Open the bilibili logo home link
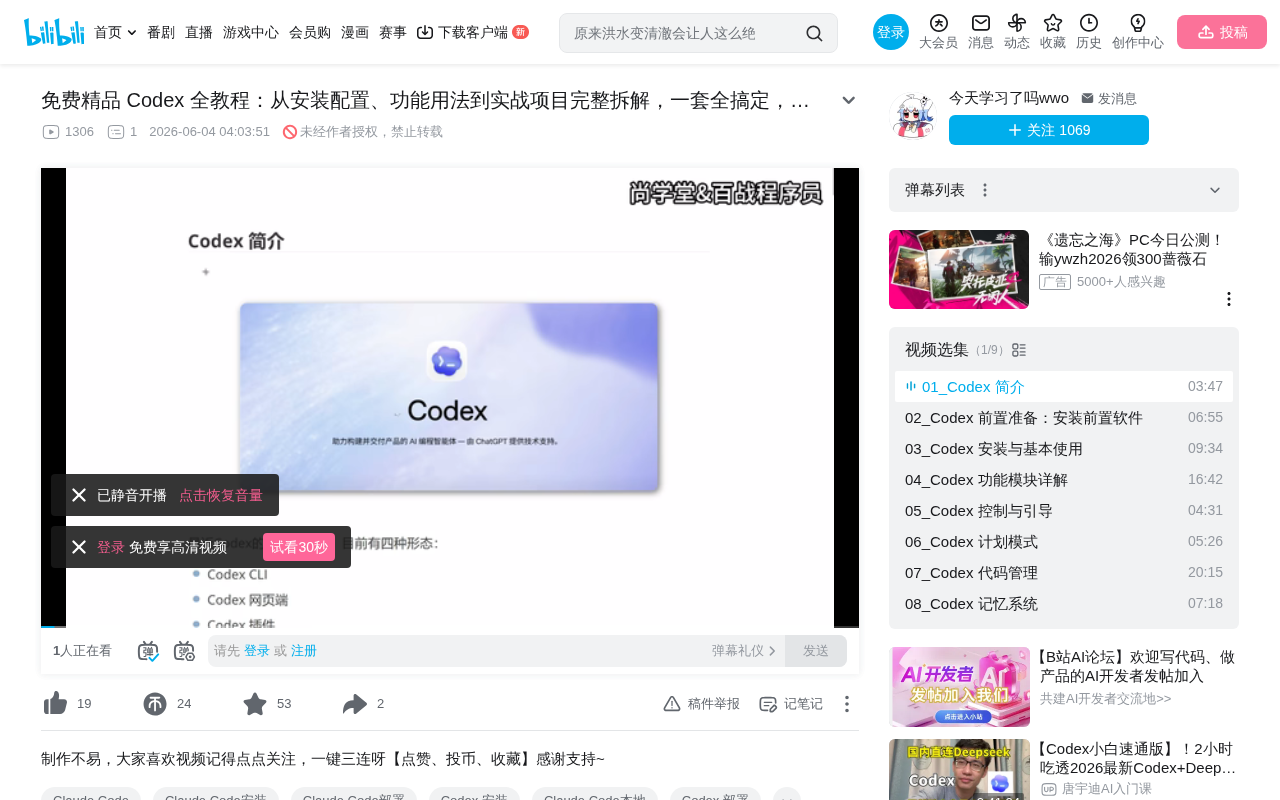This screenshot has height=800, width=1280. click(54, 32)
